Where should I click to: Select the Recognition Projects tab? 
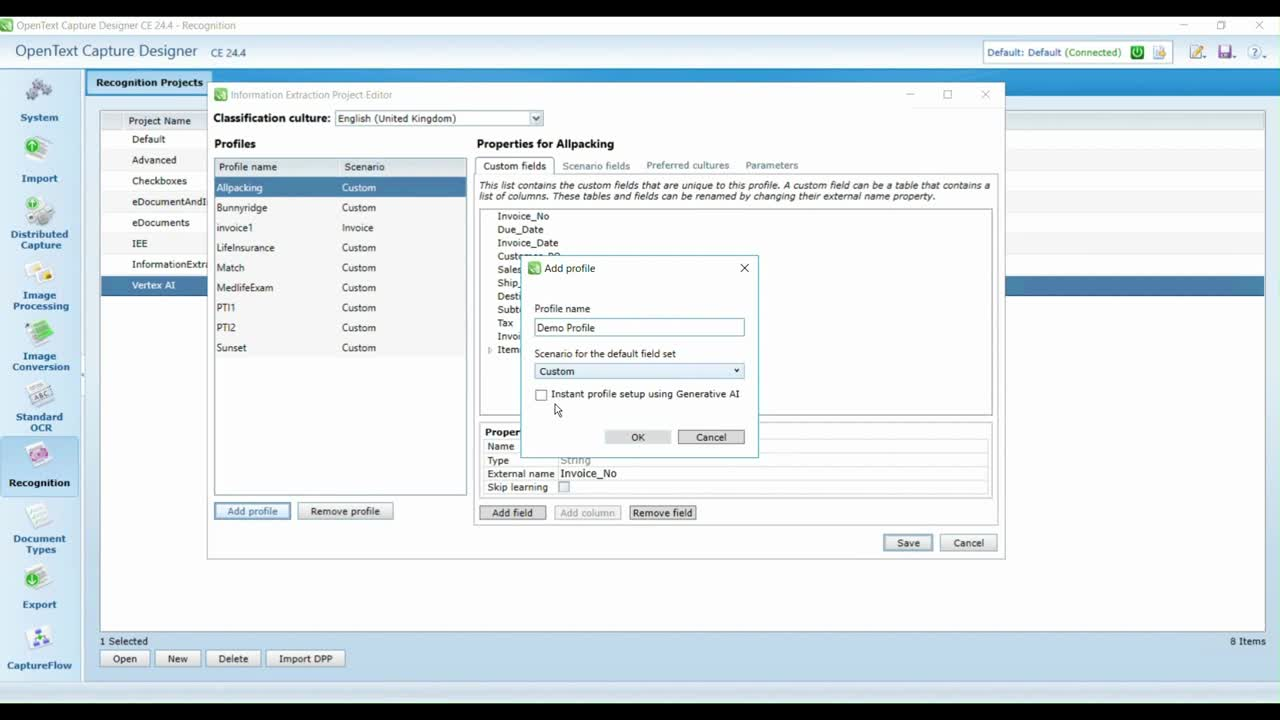click(149, 82)
